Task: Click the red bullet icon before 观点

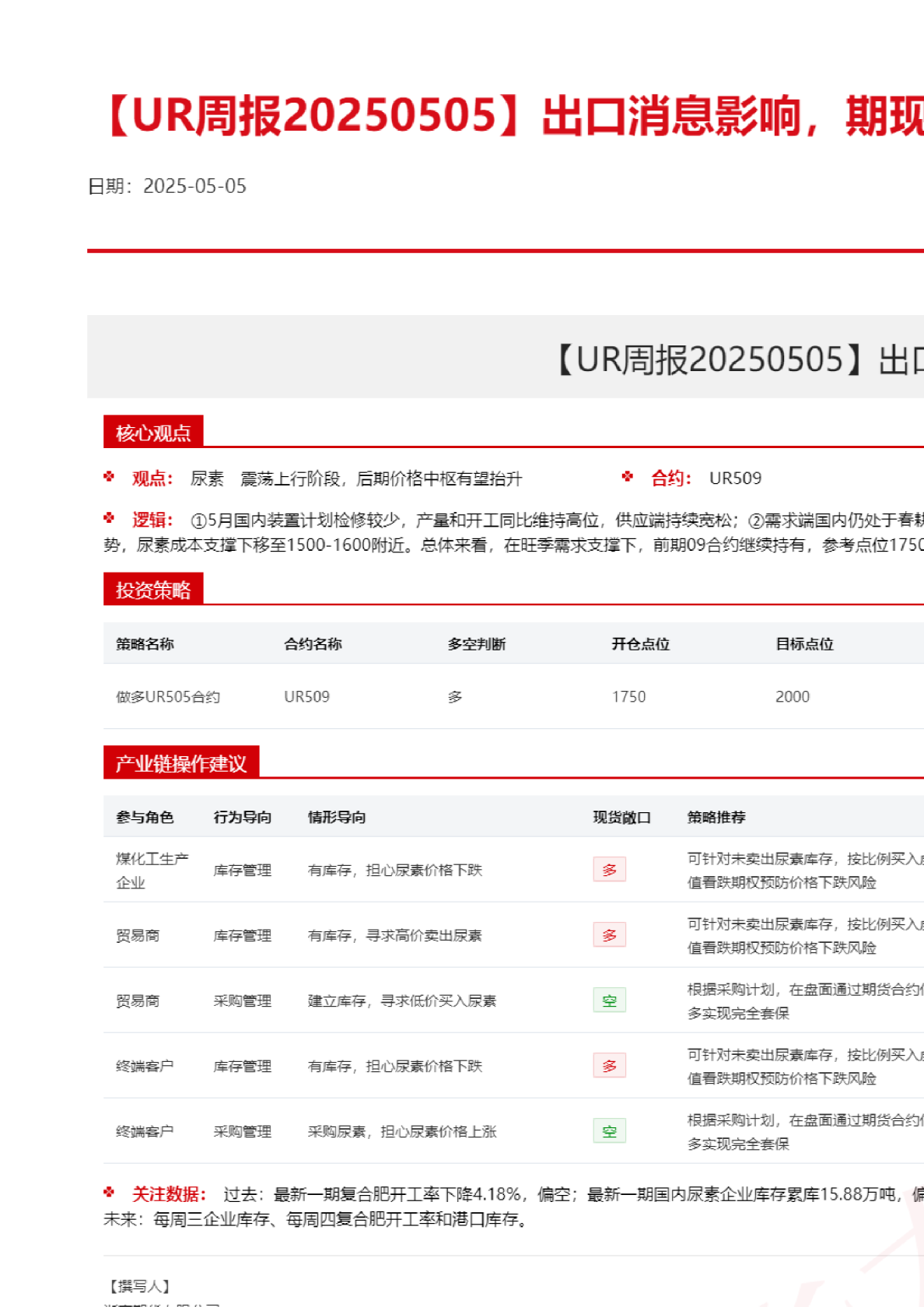Action: click(109, 477)
